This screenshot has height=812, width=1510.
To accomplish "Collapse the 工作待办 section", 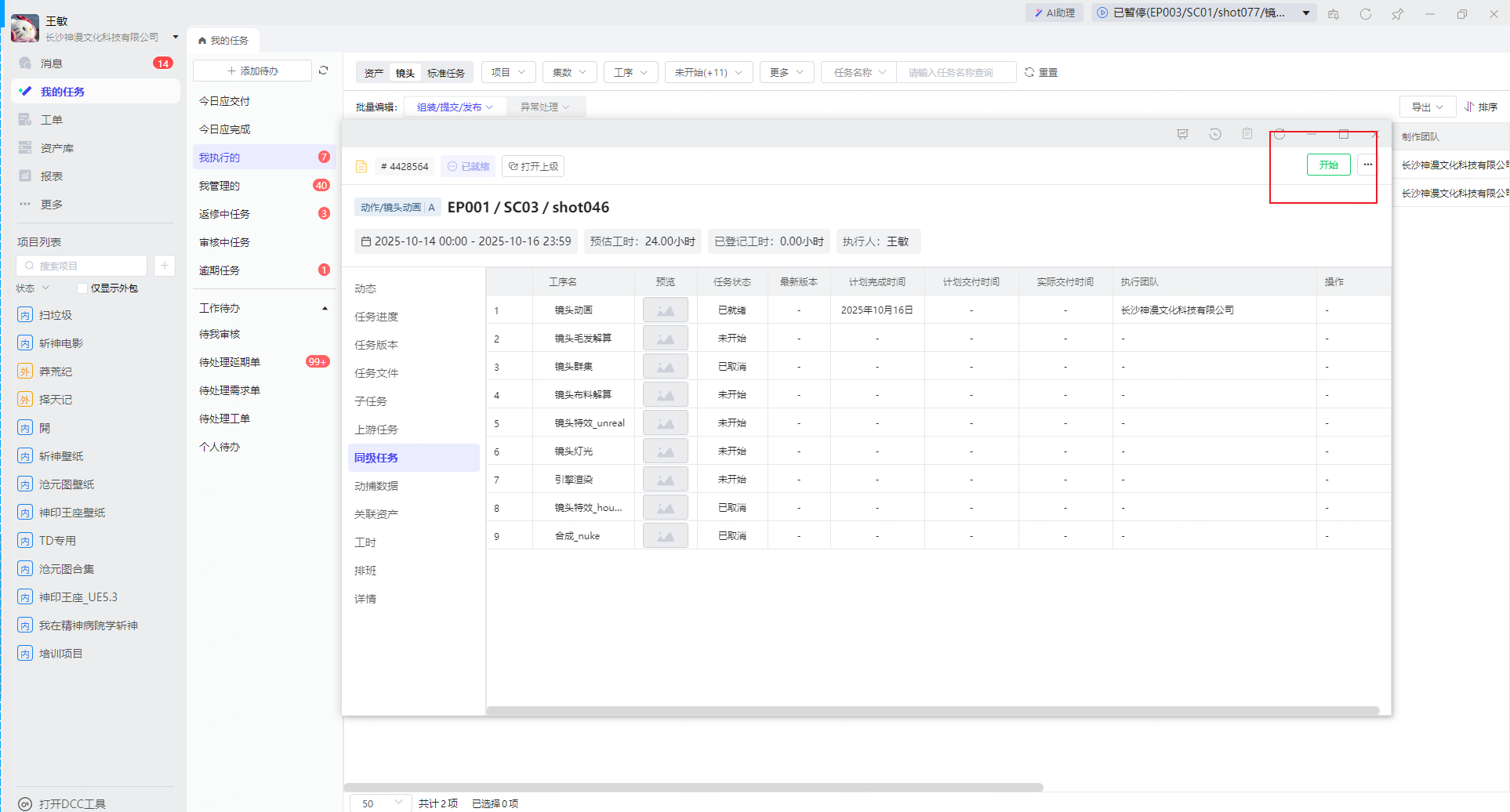I will [x=325, y=308].
